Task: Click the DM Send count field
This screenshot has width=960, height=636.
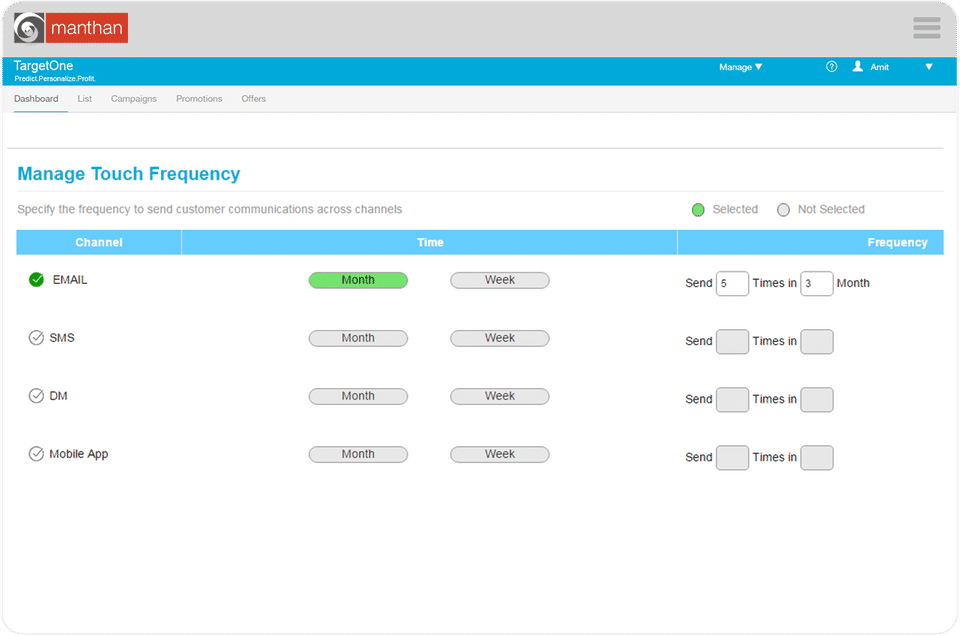Action: [732, 400]
